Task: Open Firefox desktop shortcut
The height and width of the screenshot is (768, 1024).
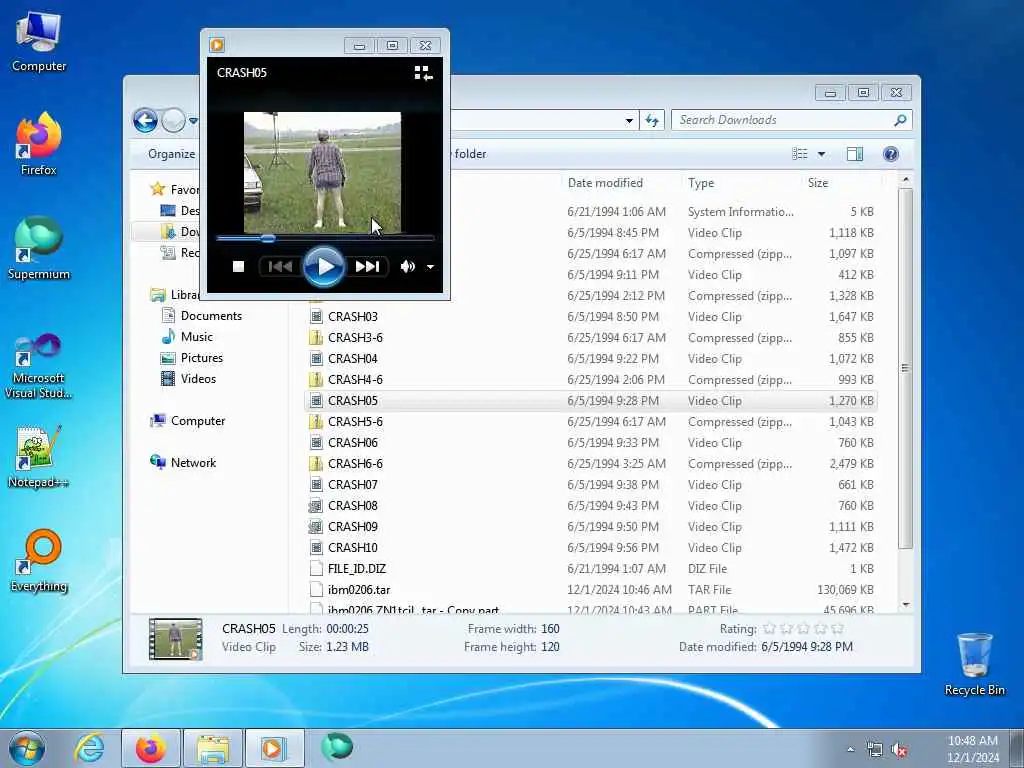Action: (39, 144)
